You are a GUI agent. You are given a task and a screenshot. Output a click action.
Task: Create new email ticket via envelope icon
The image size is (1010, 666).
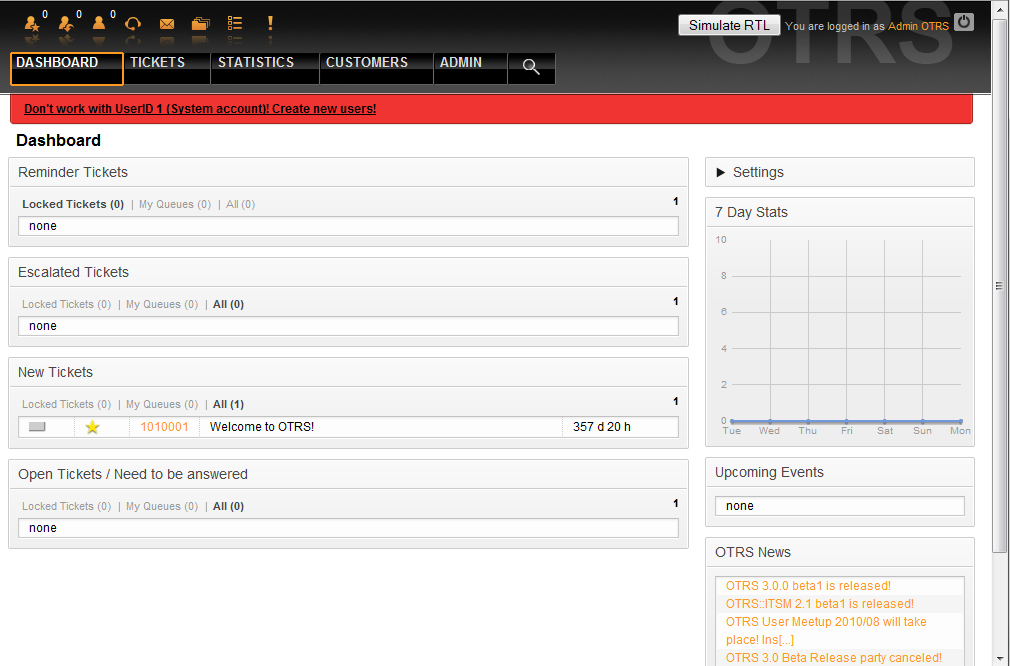point(167,23)
